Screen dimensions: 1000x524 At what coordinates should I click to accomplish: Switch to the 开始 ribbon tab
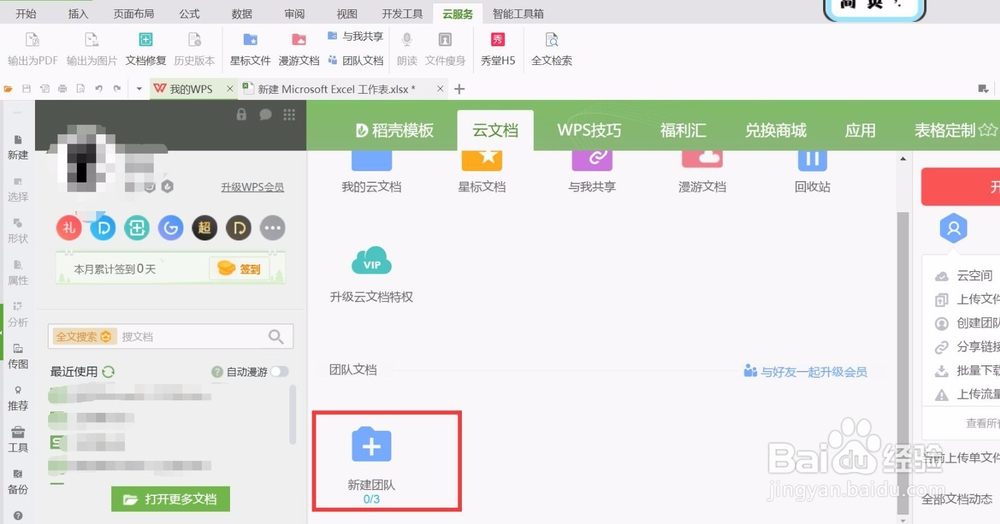(x=26, y=13)
